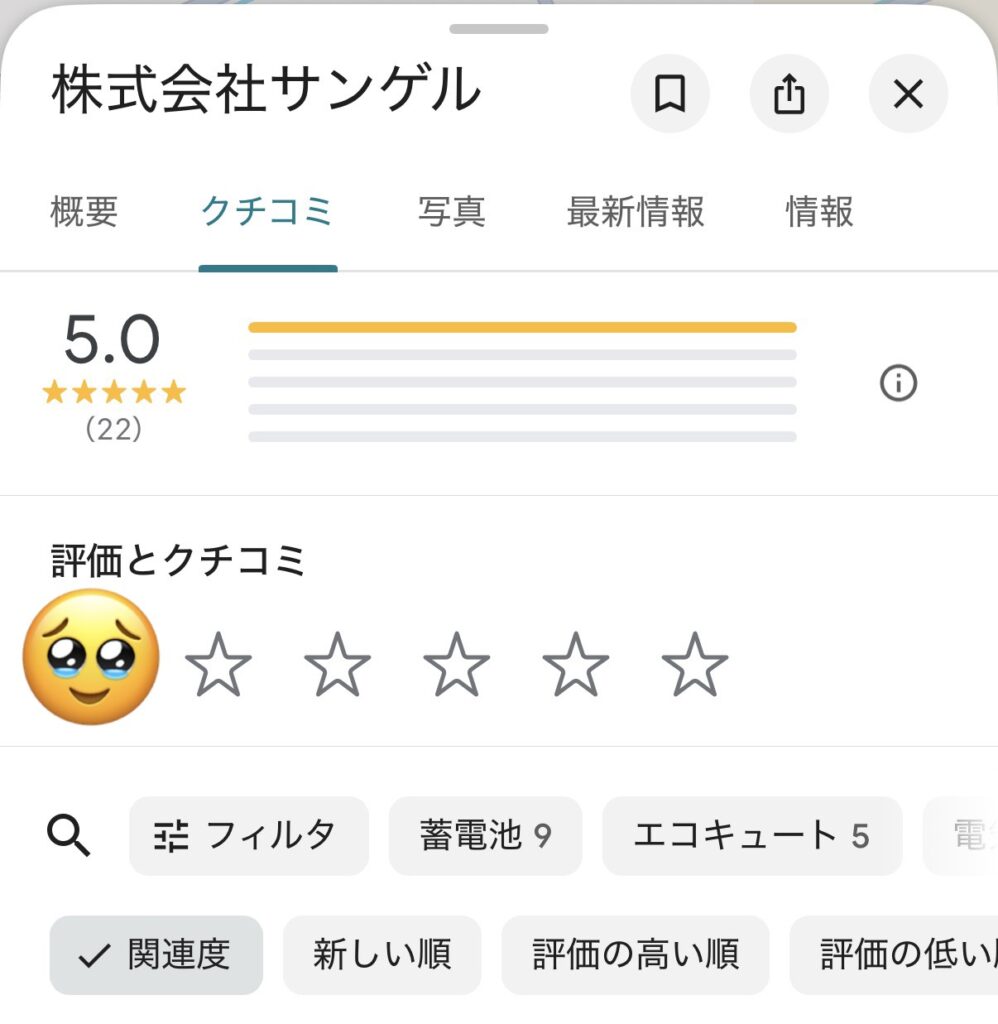The image size is (998, 1024).
Task: Go to the 最新情報 tab
Action: coord(635,212)
